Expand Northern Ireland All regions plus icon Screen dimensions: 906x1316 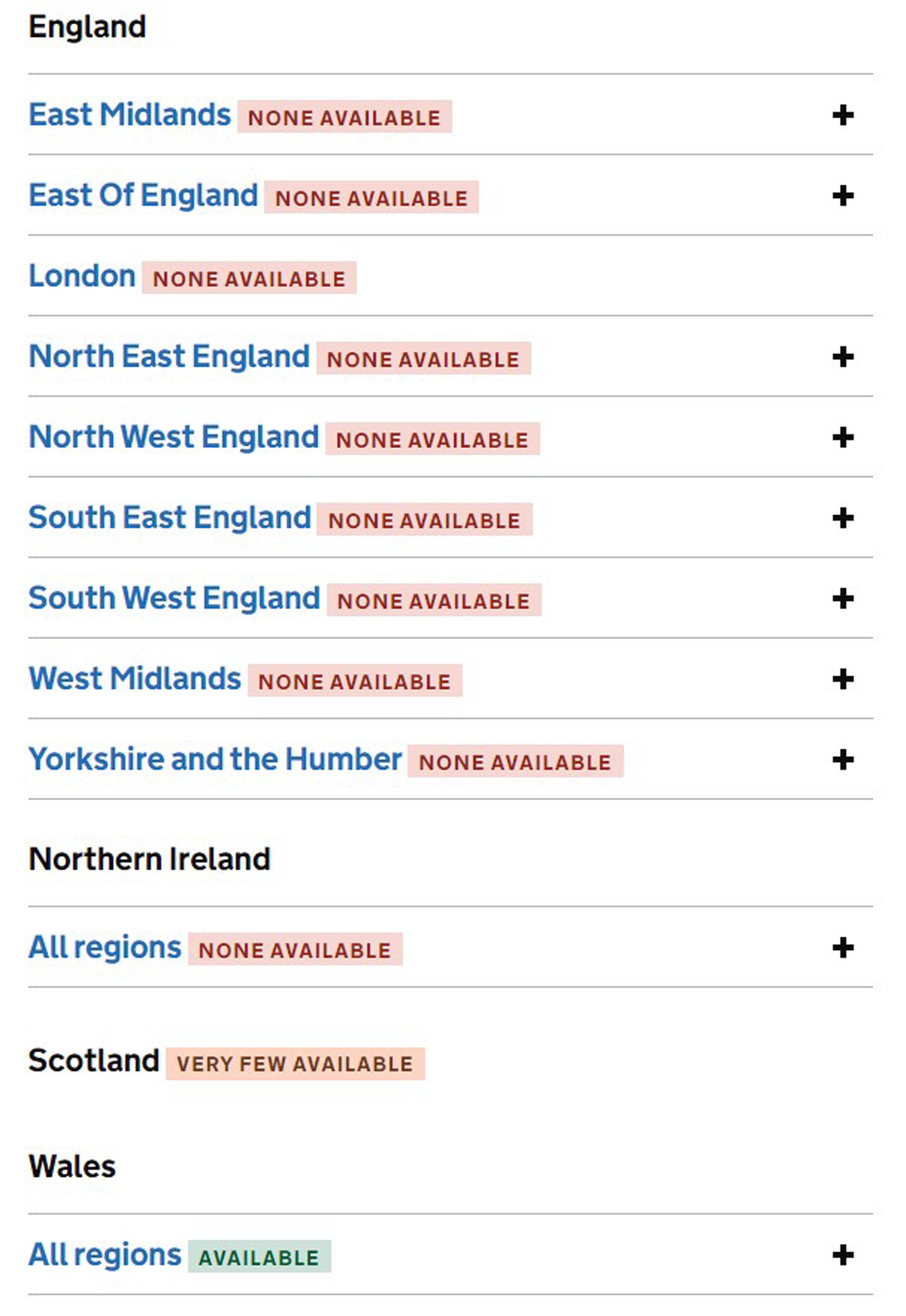pos(843,948)
